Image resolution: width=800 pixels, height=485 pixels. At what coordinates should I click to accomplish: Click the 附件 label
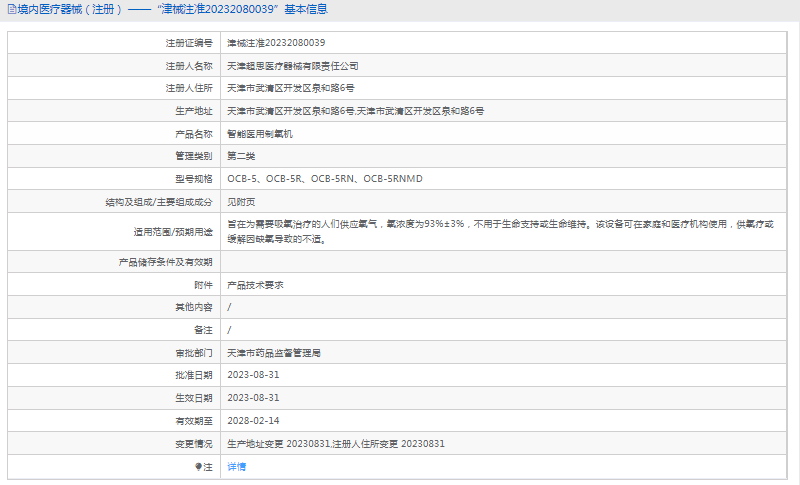pos(203,285)
